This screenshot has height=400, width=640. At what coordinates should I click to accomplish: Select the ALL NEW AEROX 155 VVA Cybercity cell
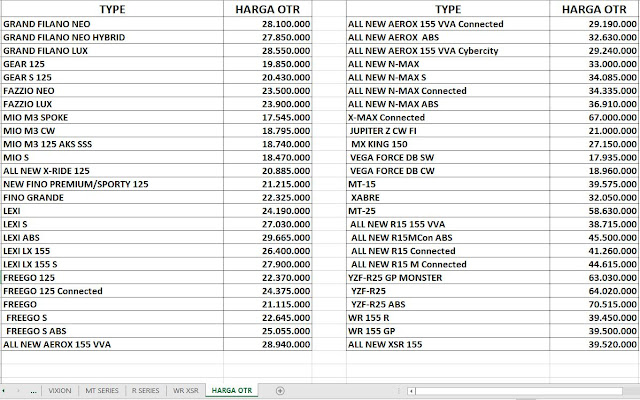point(448,51)
